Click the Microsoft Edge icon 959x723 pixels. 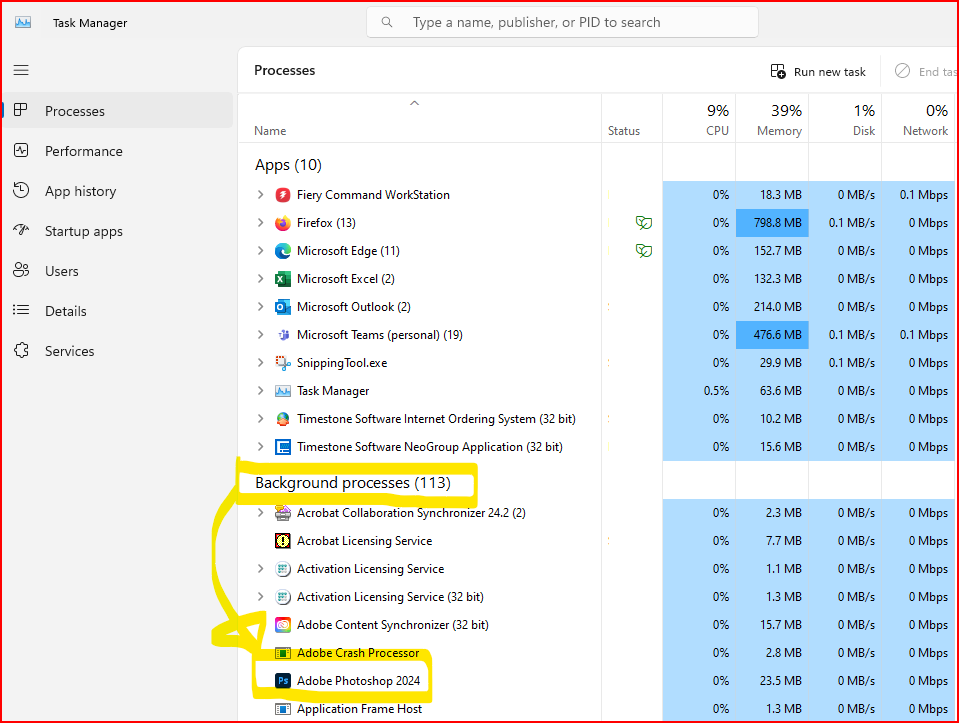(282, 251)
